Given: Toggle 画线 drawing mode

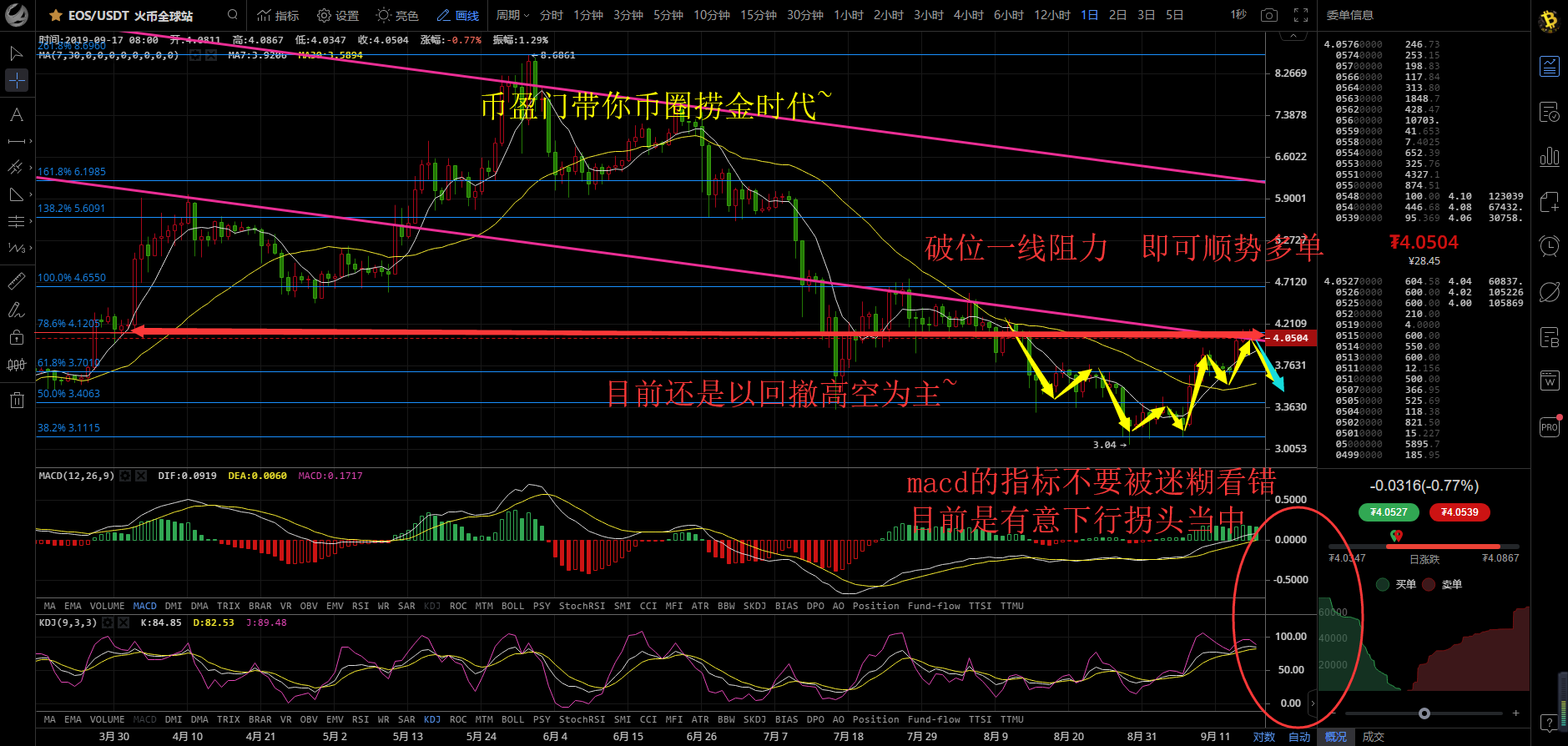Looking at the screenshot, I should 457,16.
